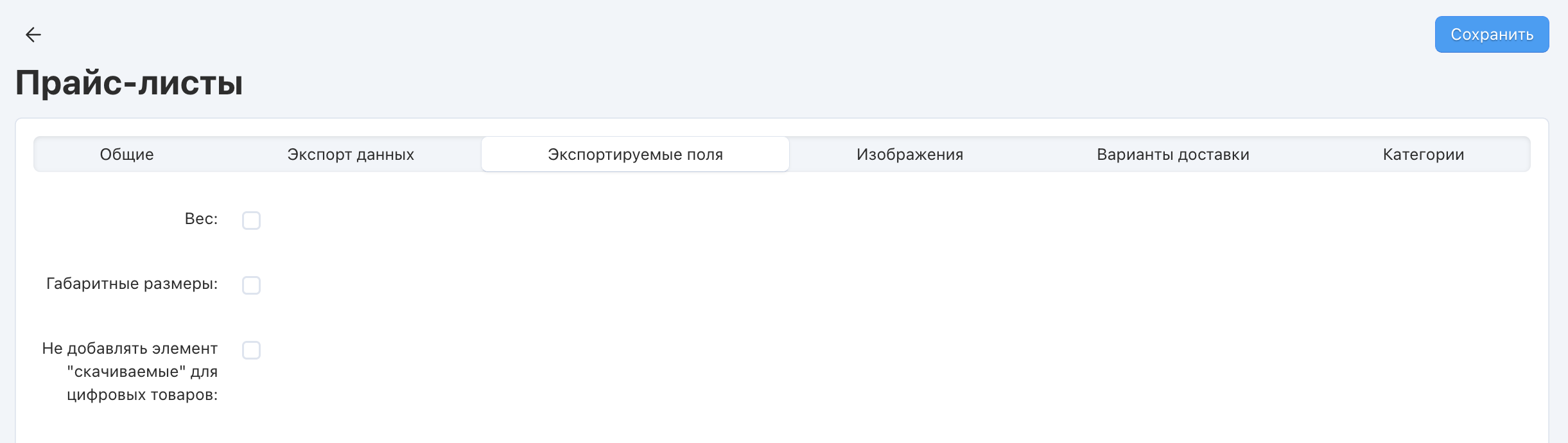The width and height of the screenshot is (1568, 443).
Task: Click the Прайс-листы page heading
Action: (x=129, y=83)
